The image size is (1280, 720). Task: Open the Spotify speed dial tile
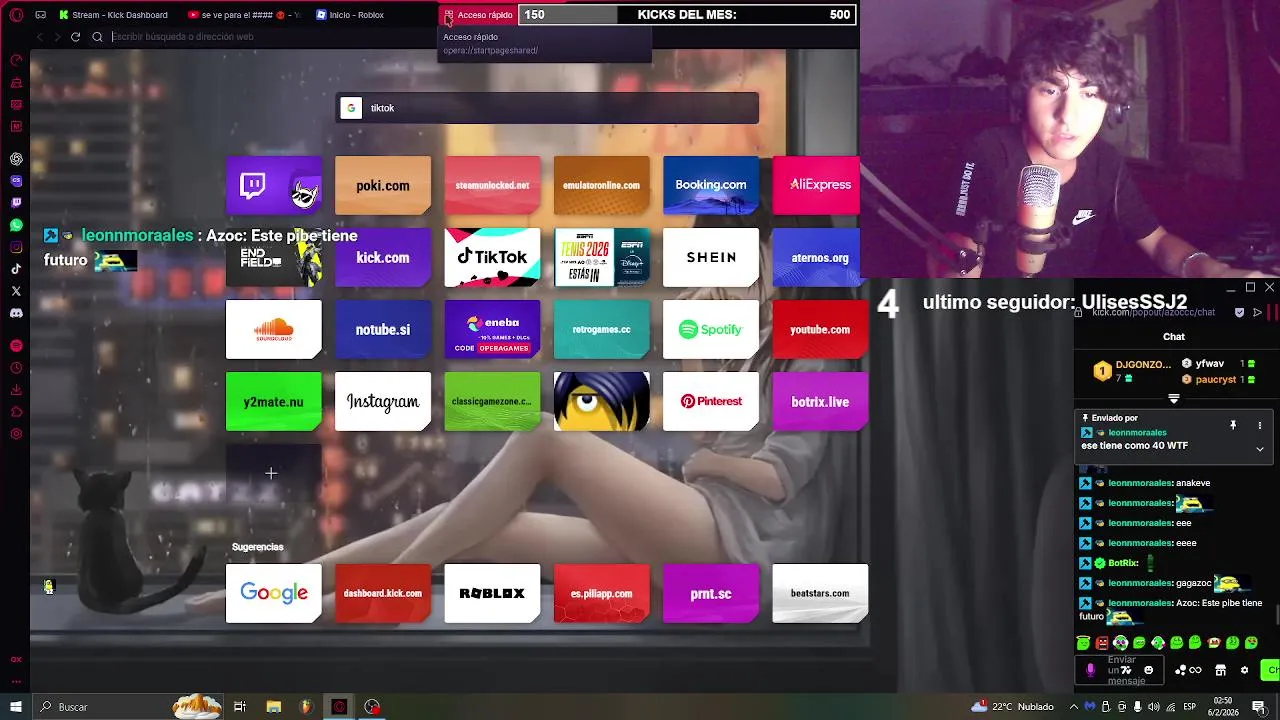coord(711,329)
